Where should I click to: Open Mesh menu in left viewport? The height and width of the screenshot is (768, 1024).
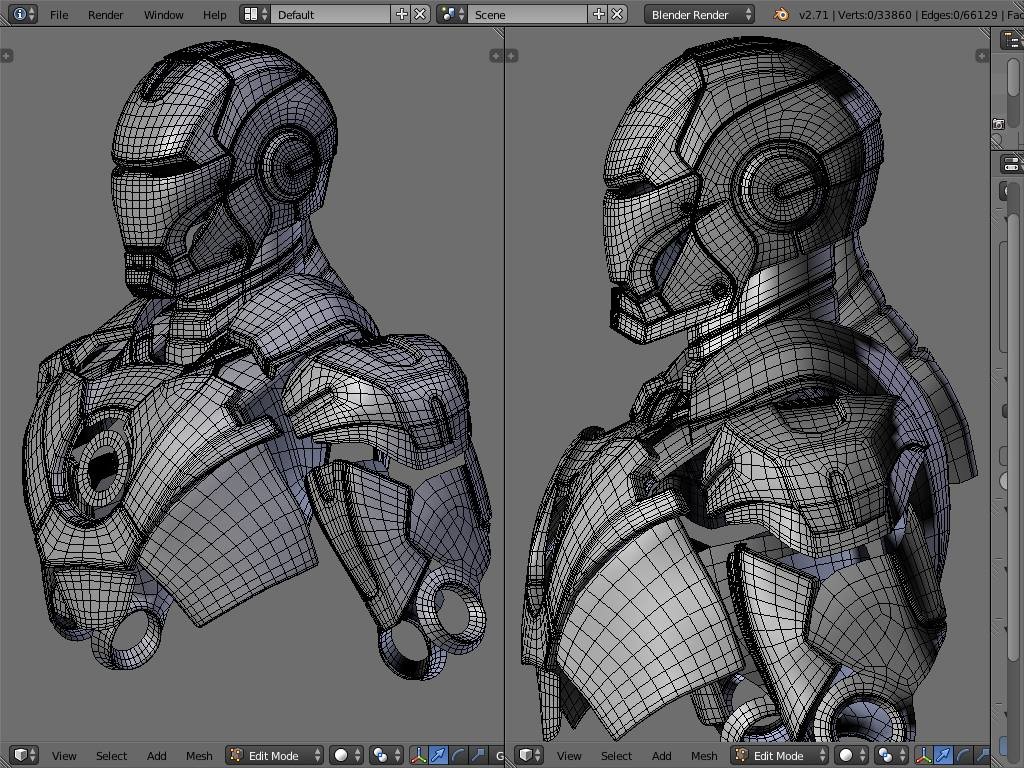coord(199,756)
